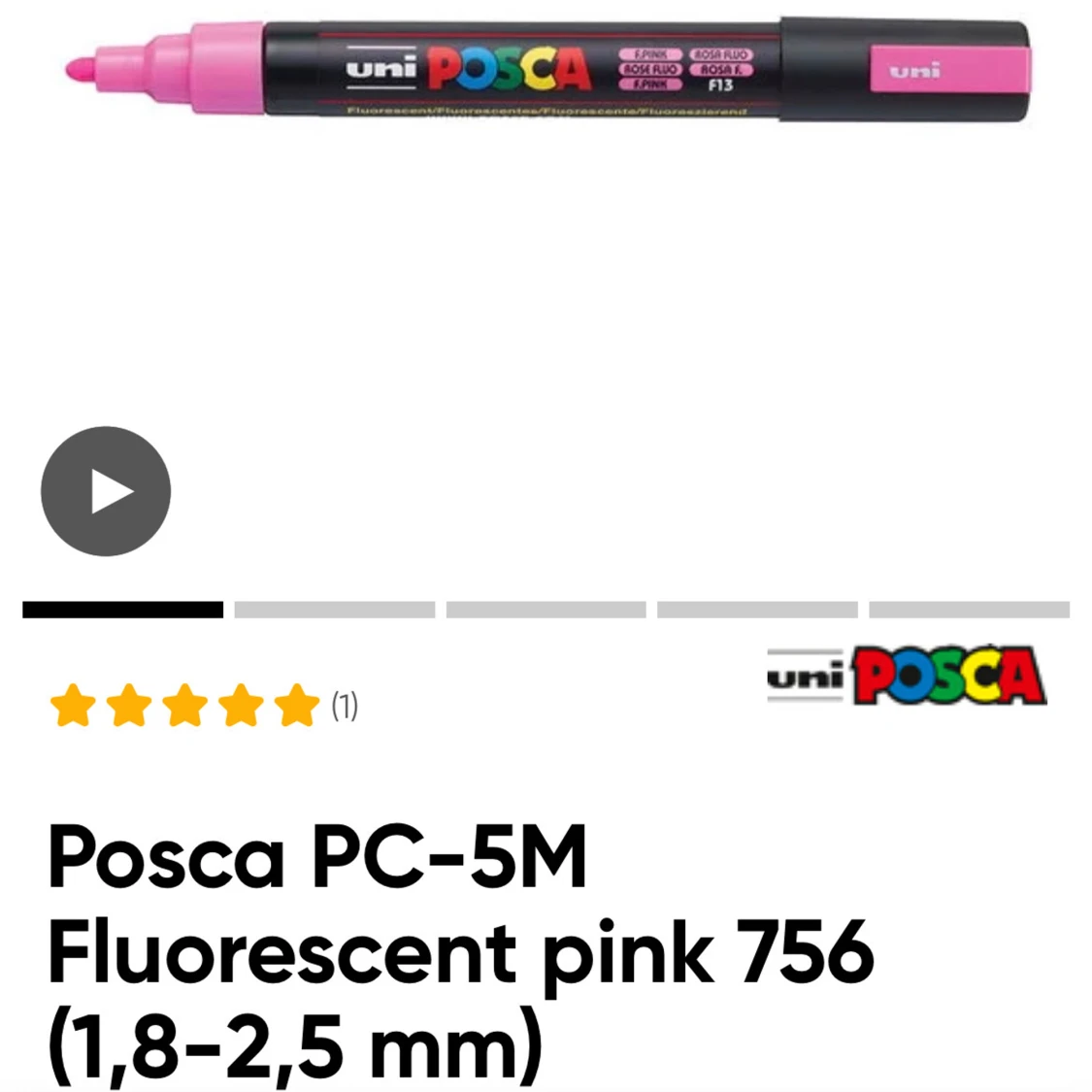Click the third rating star
Screen dimensions: 1092x1092
pos(184,705)
